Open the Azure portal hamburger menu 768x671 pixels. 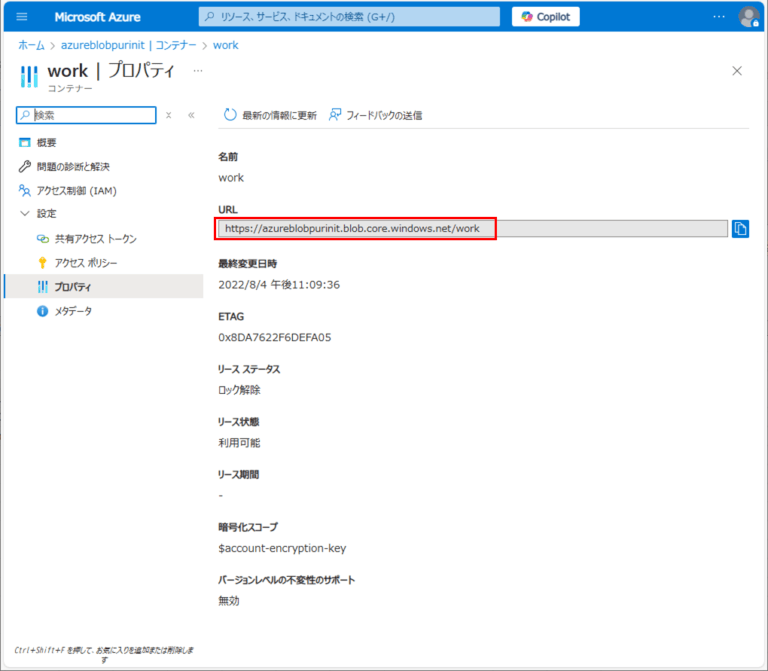(x=22, y=17)
